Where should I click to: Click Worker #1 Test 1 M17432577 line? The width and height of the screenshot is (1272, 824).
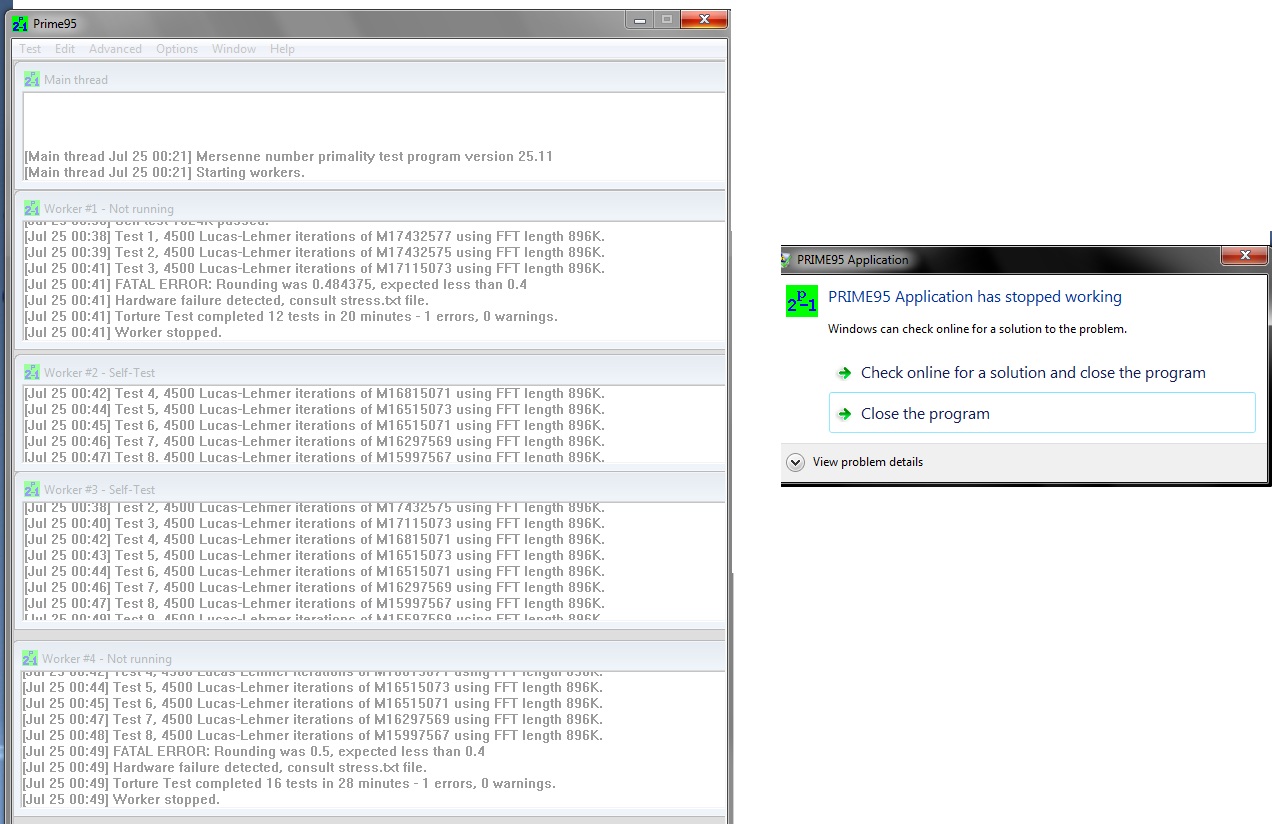click(x=314, y=236)
